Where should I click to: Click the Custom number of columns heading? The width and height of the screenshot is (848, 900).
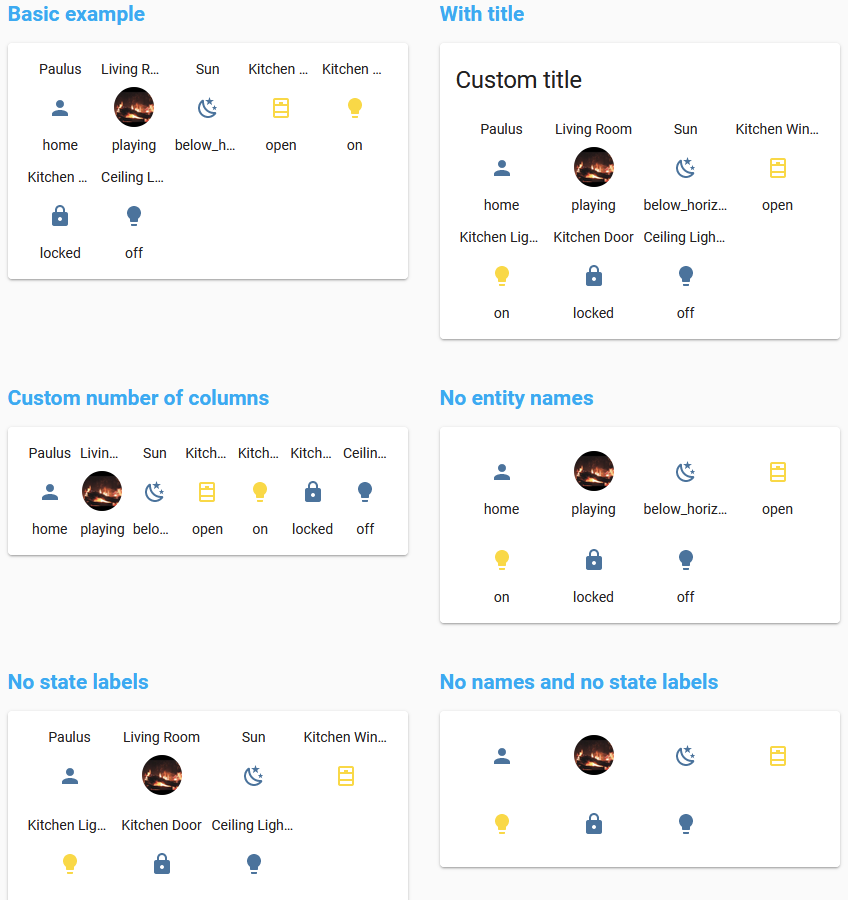click(138, 398)
